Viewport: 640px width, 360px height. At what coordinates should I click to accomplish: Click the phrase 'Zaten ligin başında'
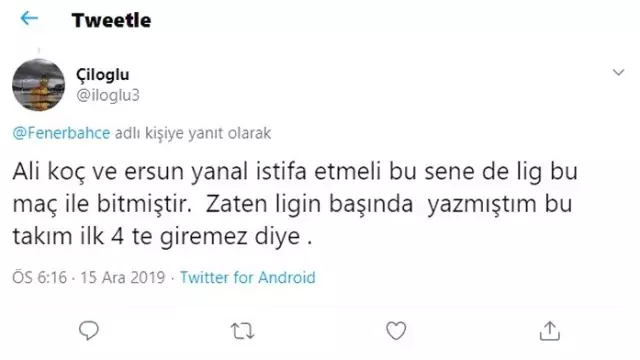pos(309,204)
